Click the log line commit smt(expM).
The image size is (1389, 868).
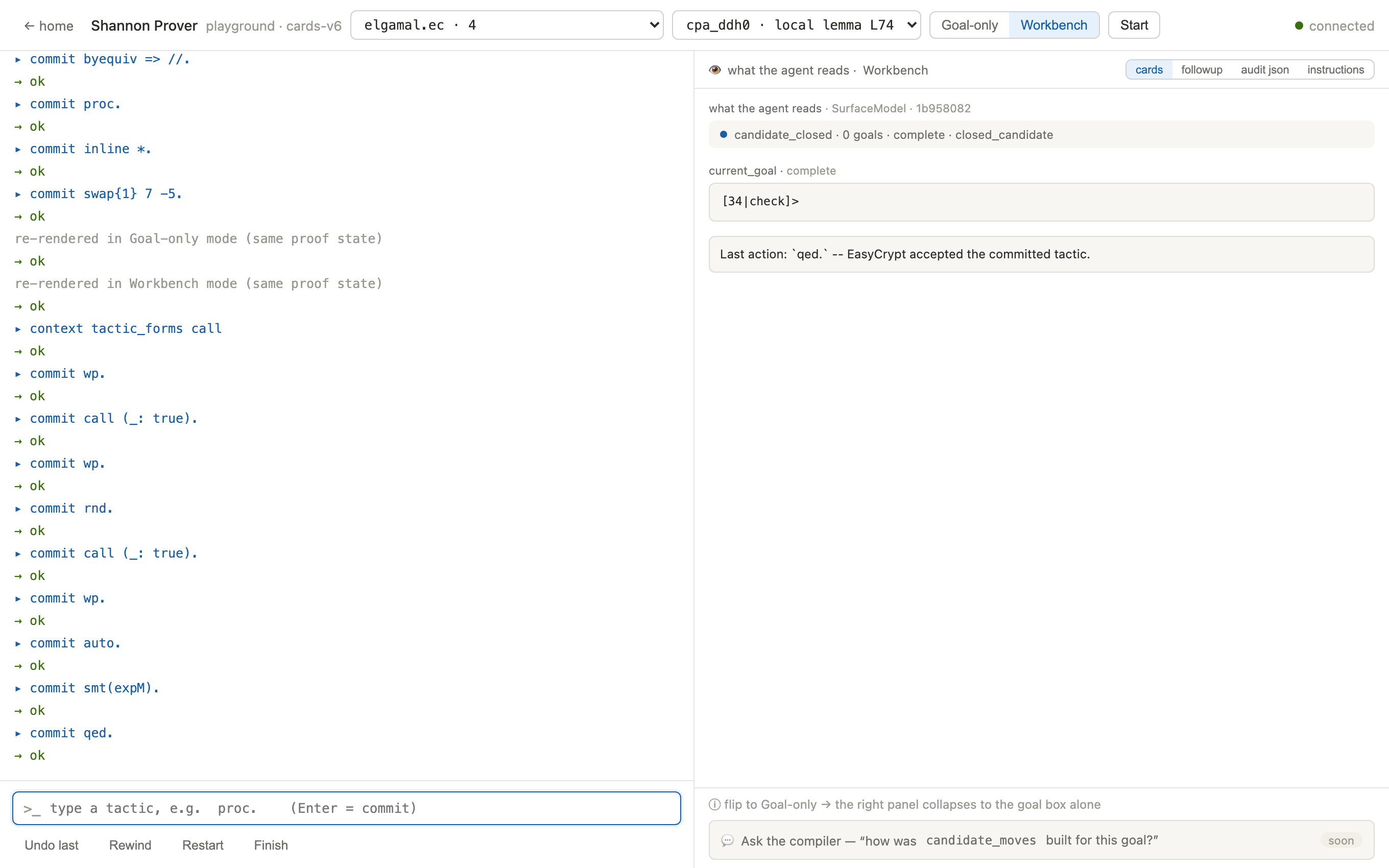(94, 688)
